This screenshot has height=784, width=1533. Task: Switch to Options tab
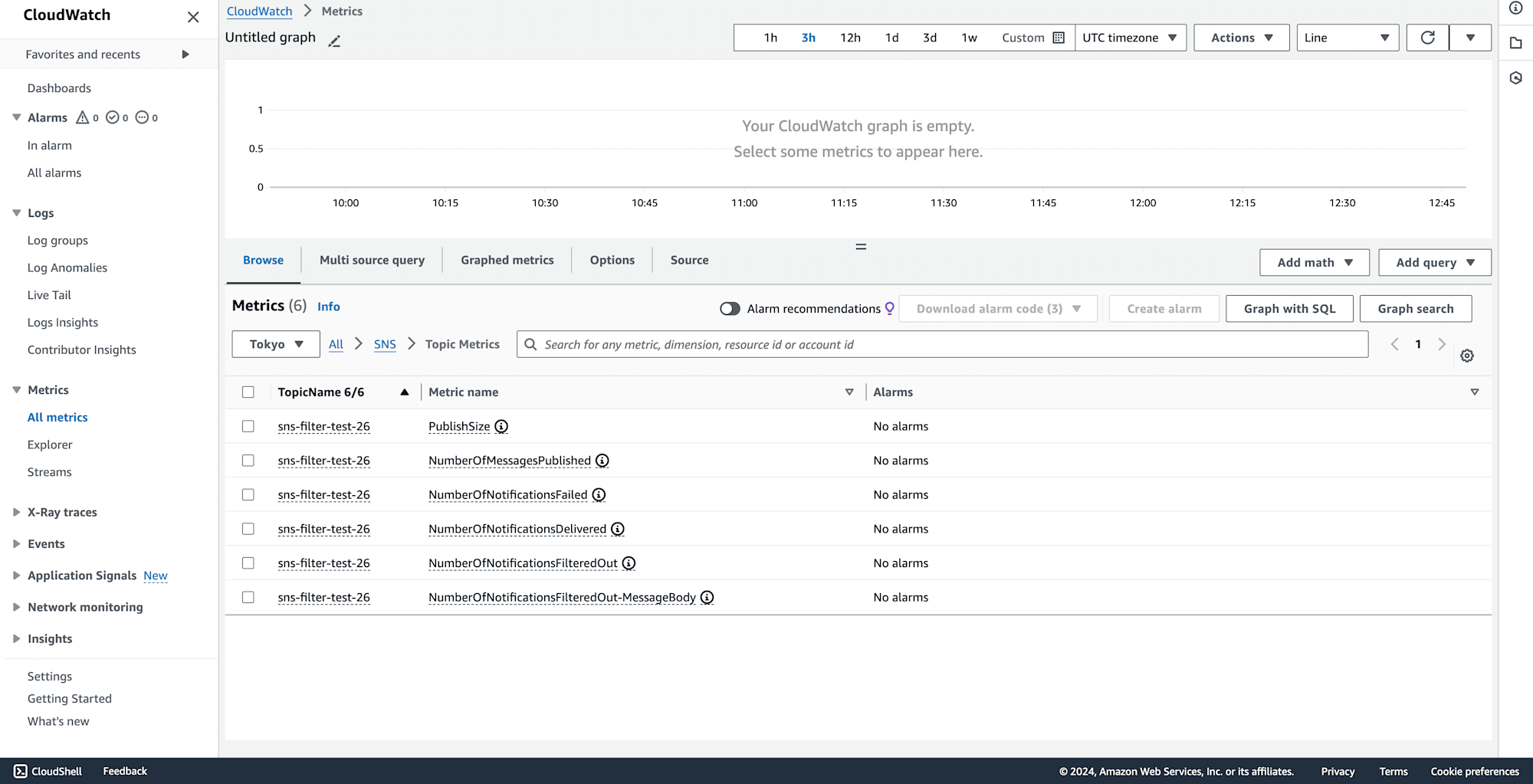pos(612,260)
